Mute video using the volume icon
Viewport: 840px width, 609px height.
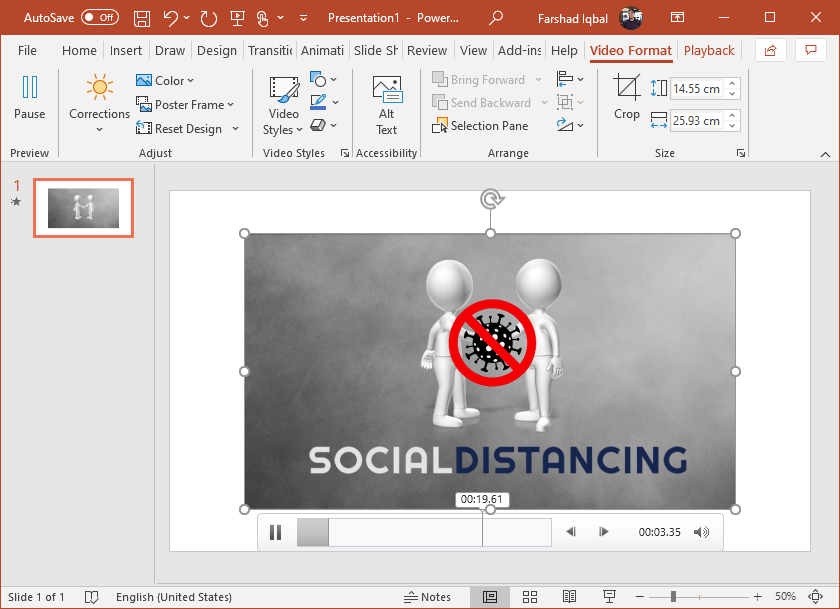click(701, 532)
